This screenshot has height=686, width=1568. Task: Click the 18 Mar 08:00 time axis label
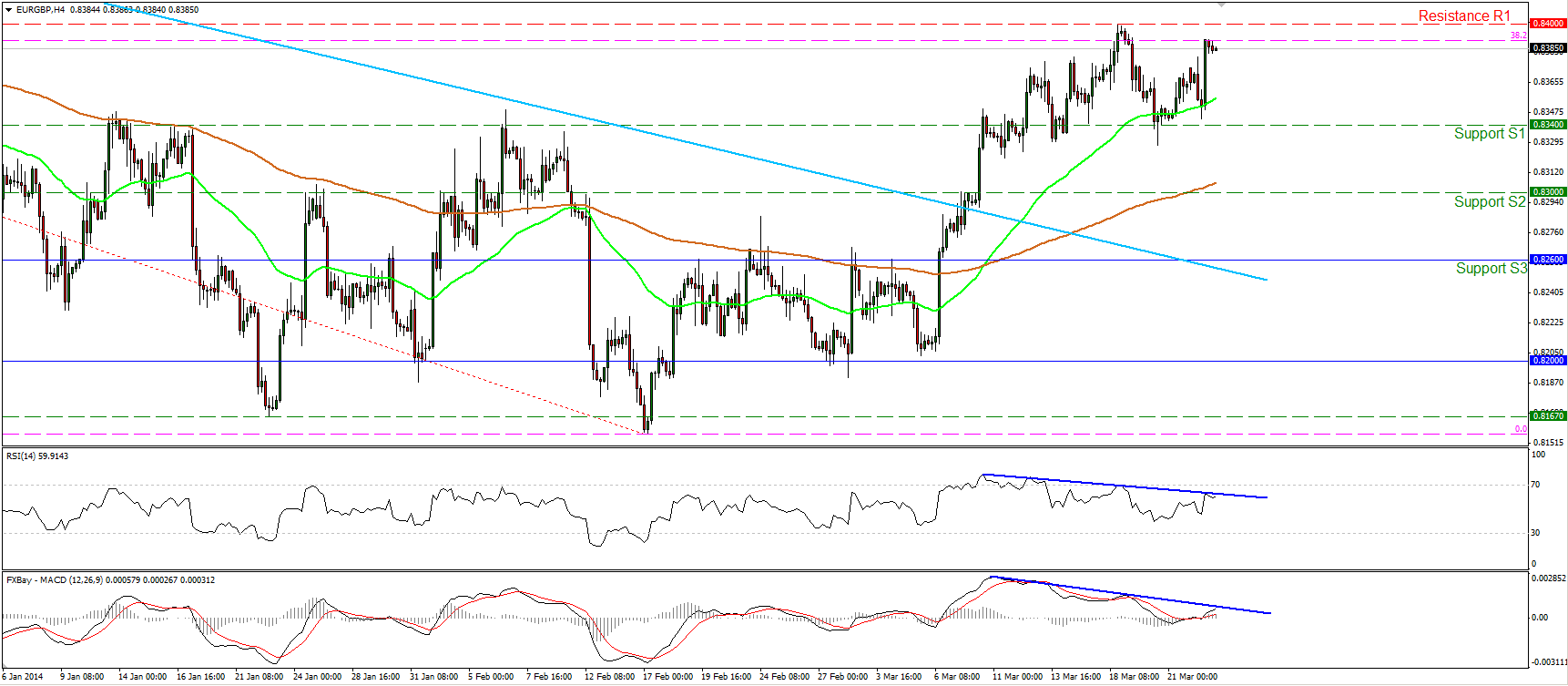click(1134, 677)
